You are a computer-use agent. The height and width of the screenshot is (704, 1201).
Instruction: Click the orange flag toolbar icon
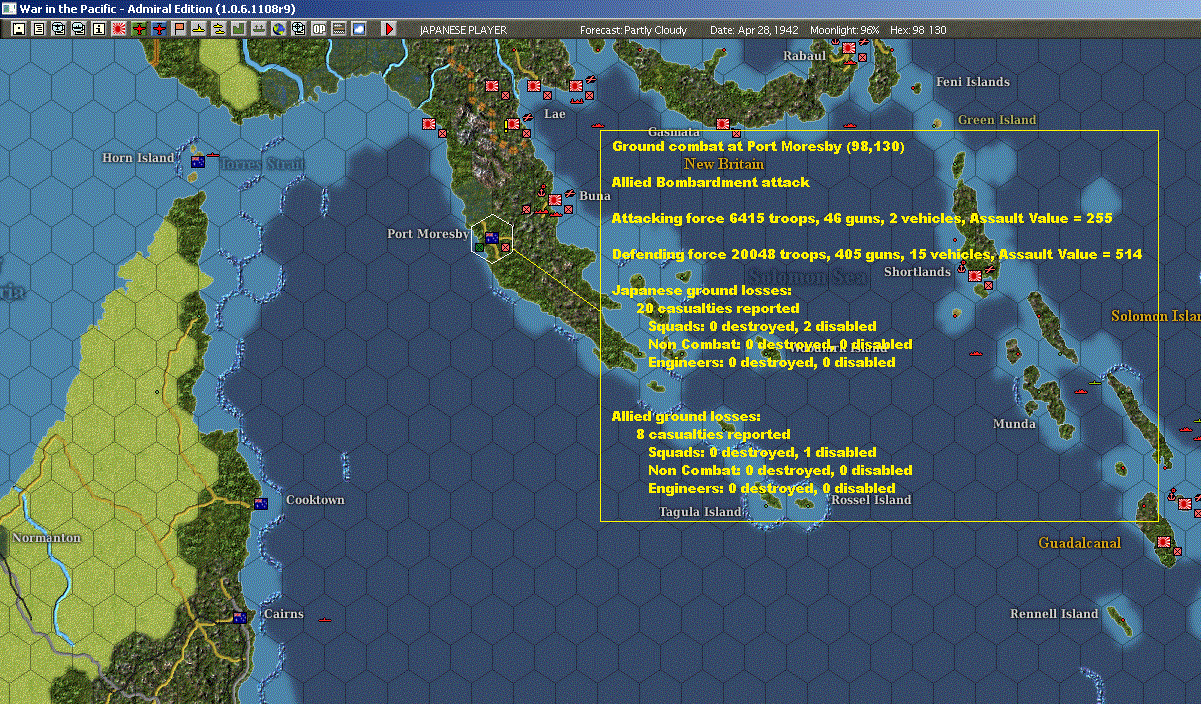[179, 29]
